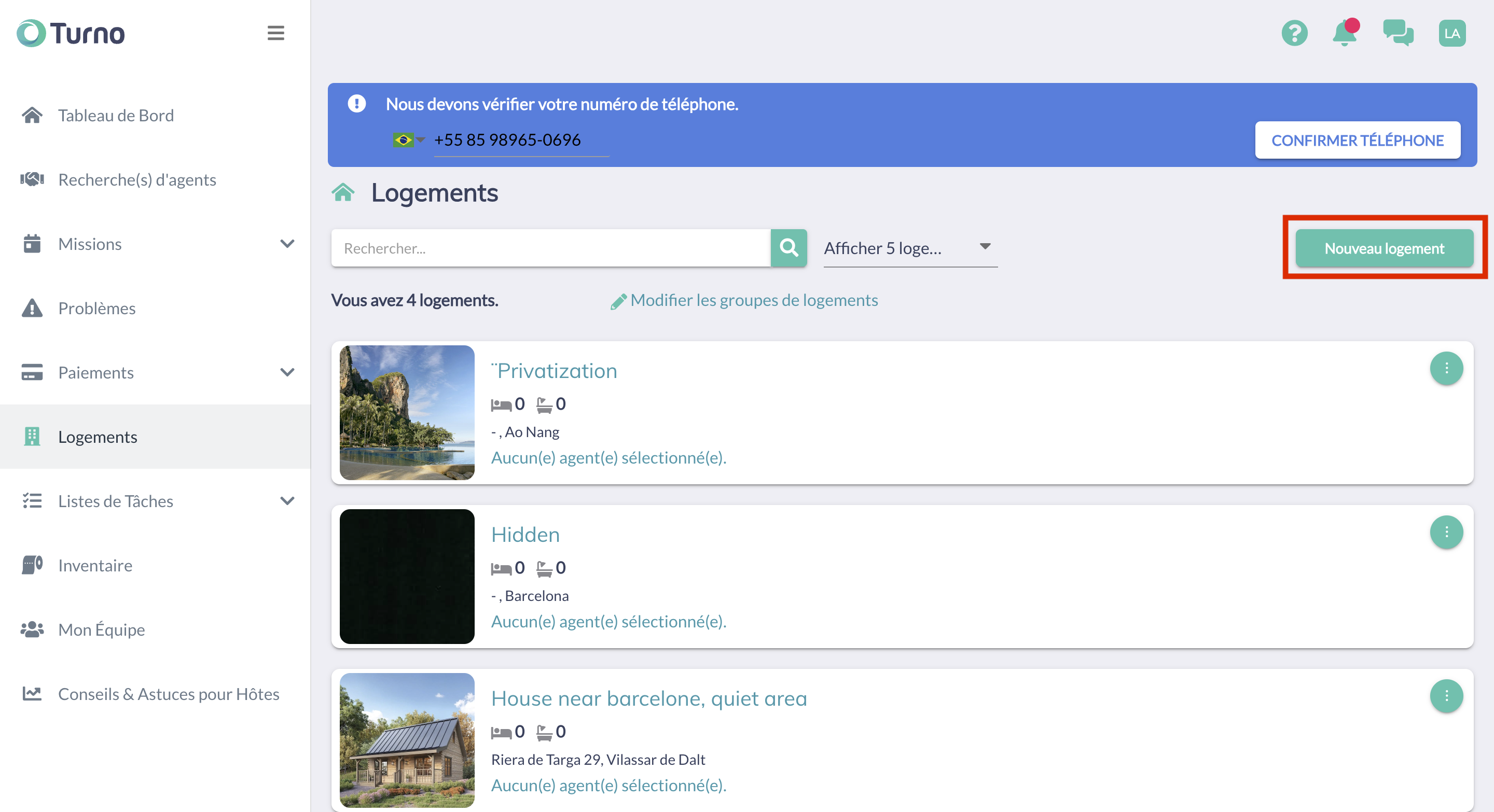
Task: Open the Tableau de Bord sidebar icon
Action: click(x=32, y=115)
